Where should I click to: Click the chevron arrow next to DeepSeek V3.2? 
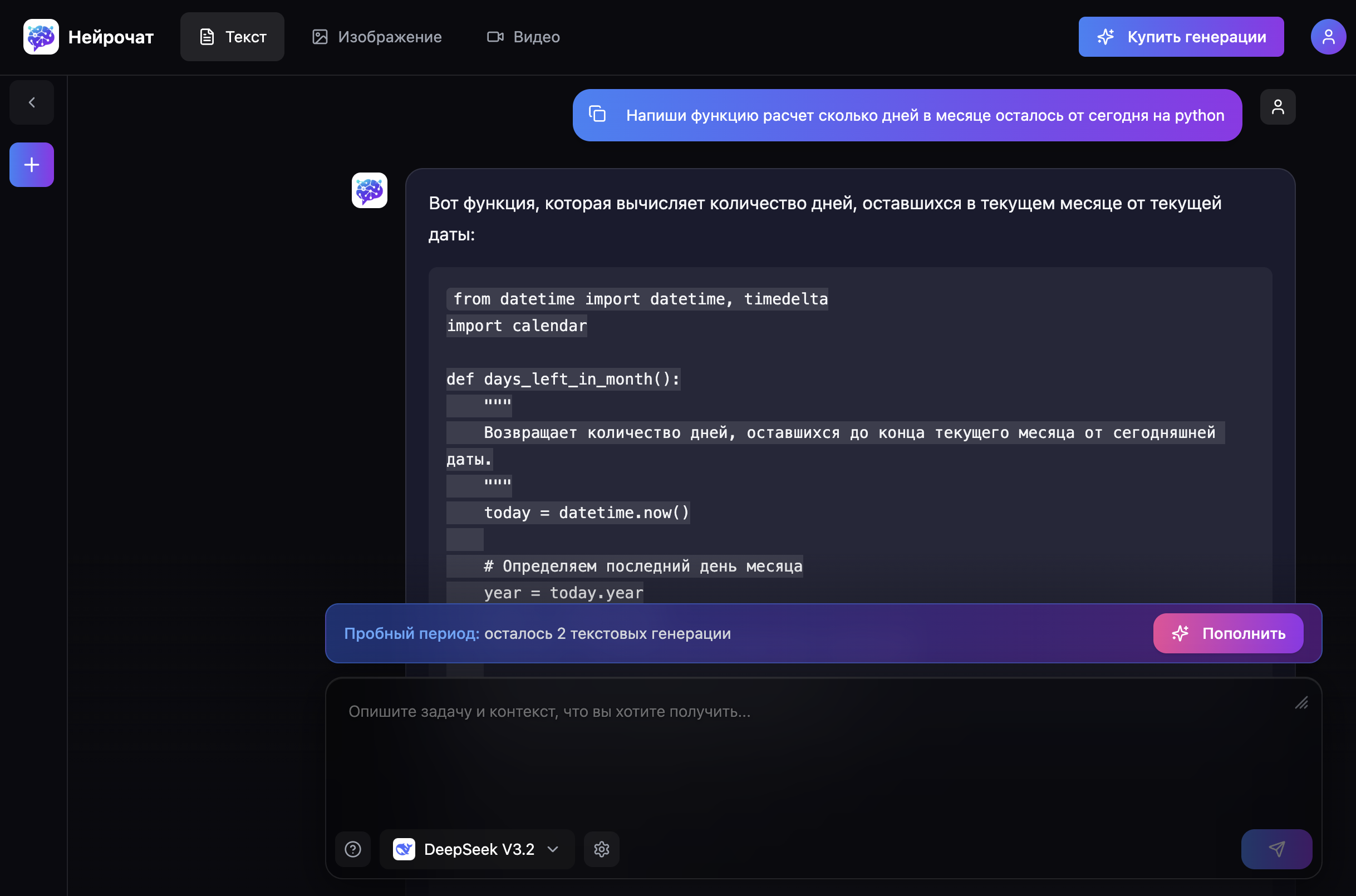(x=553, y=849)
